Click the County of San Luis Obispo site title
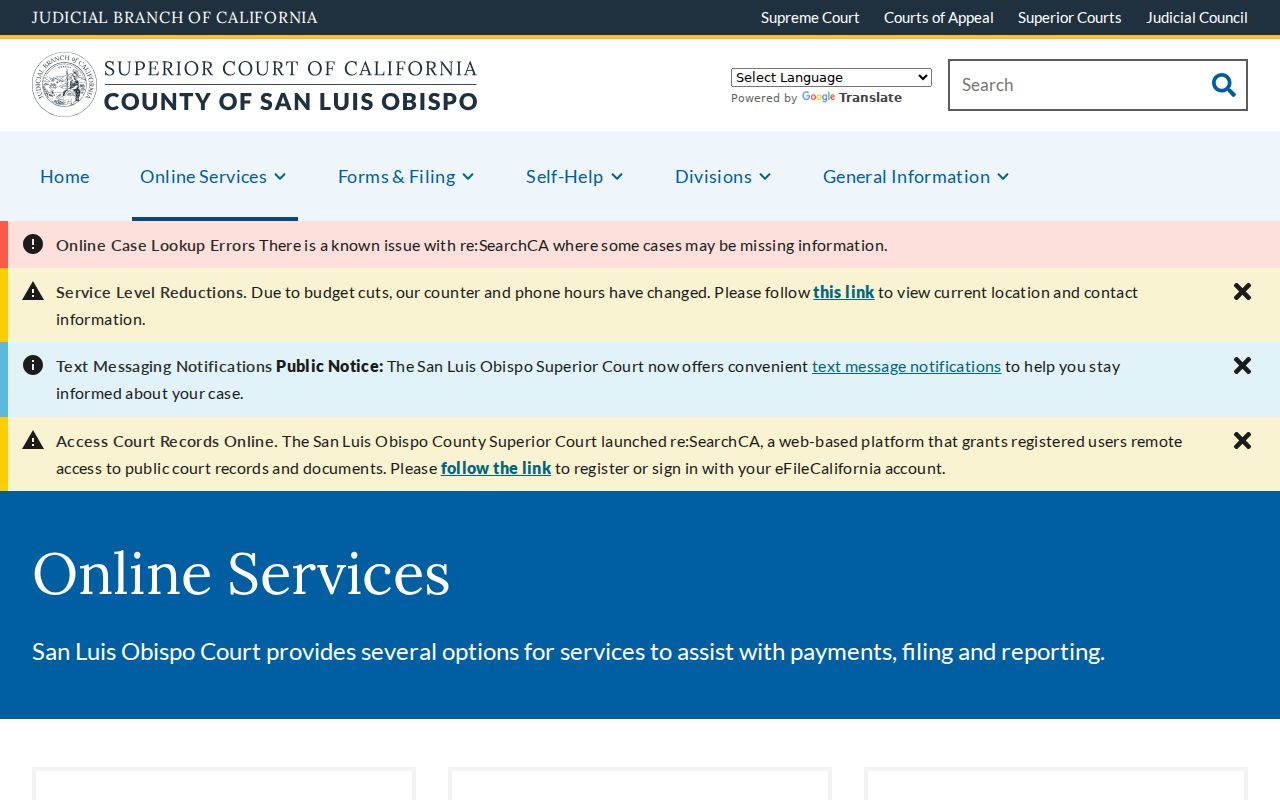Viewport: 1280px width, 800px height. click(291, 101)
